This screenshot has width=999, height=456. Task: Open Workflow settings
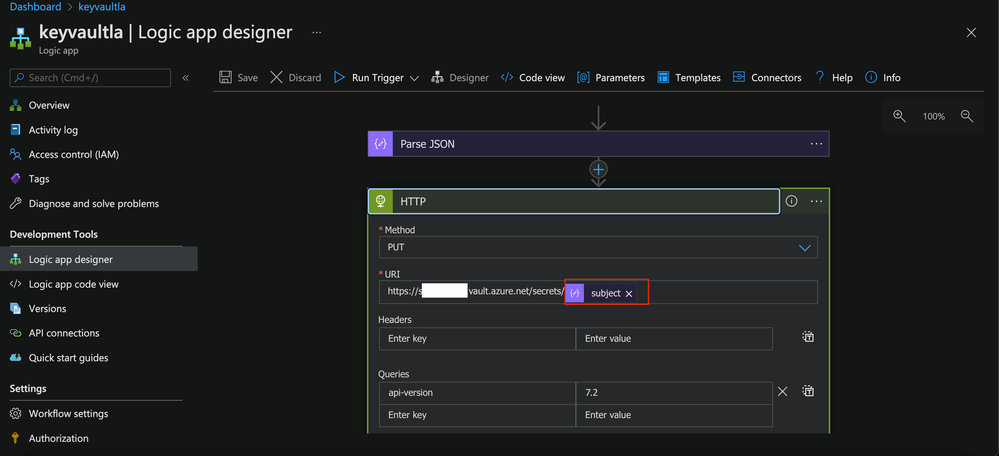coord(68,413)
